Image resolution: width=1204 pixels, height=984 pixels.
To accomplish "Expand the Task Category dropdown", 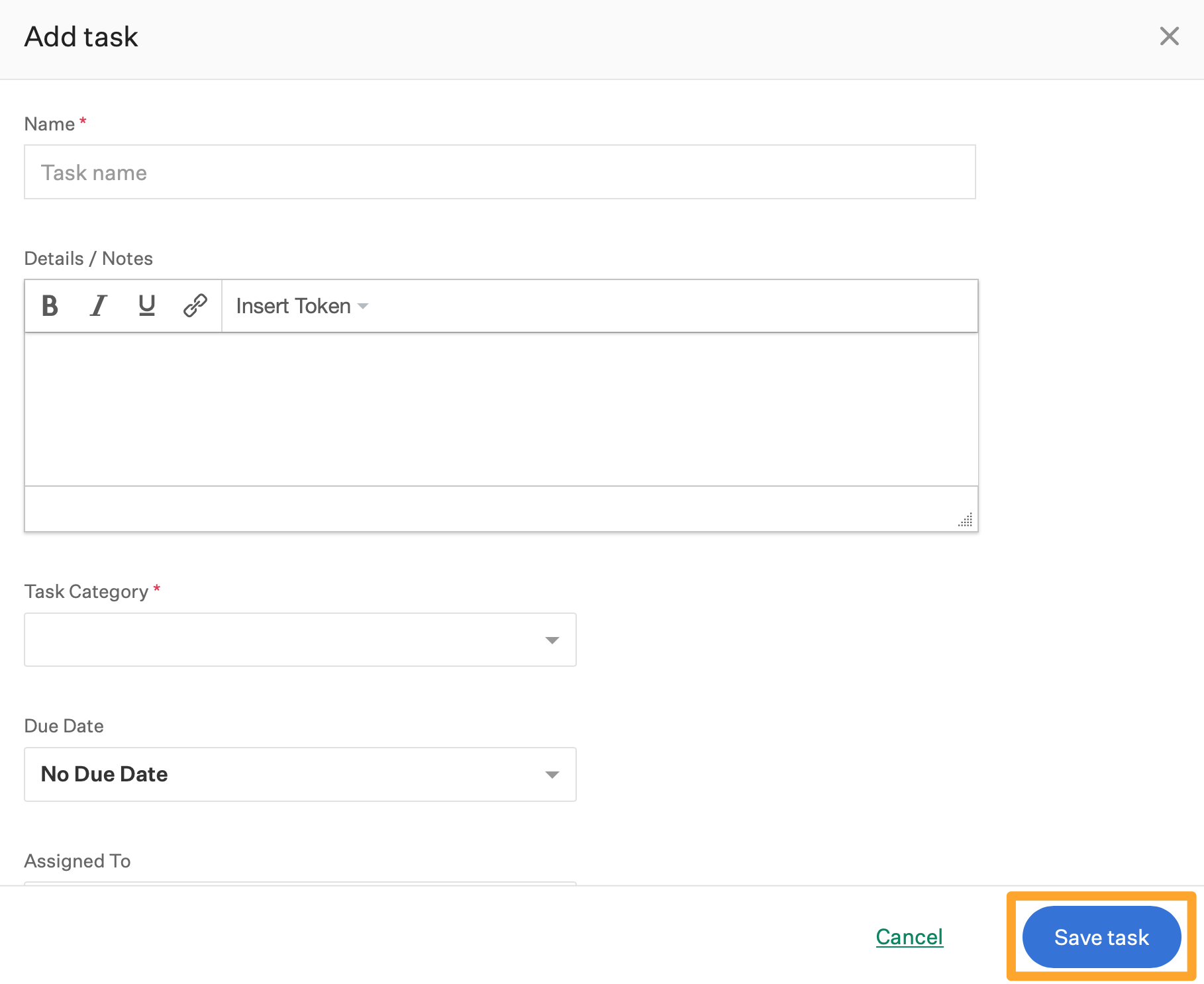I will 300,640.
